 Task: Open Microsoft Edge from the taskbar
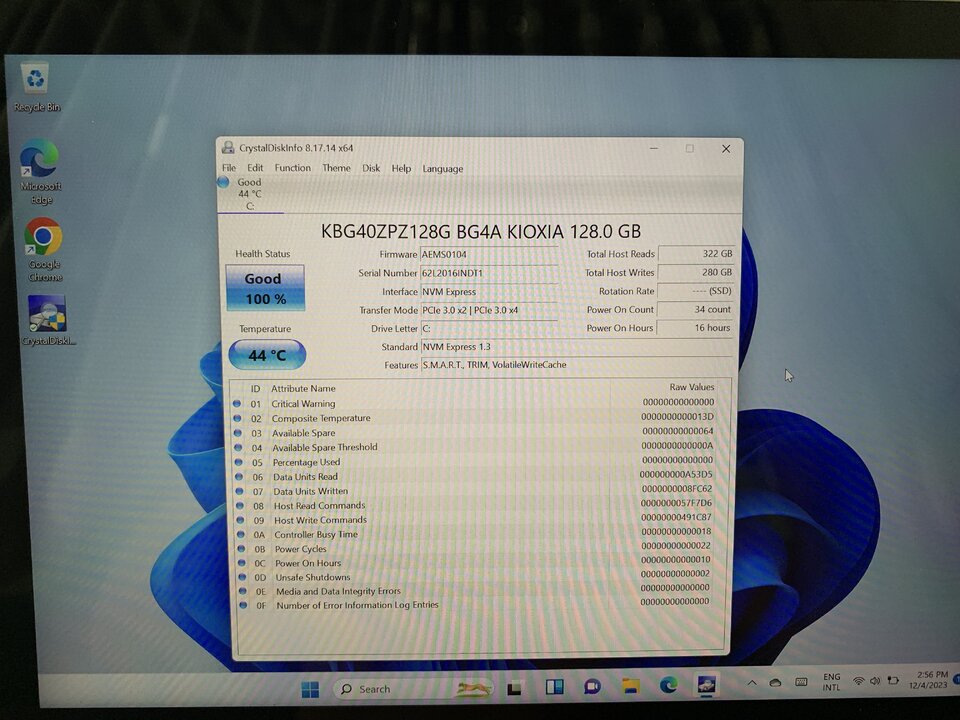(669, 686)
